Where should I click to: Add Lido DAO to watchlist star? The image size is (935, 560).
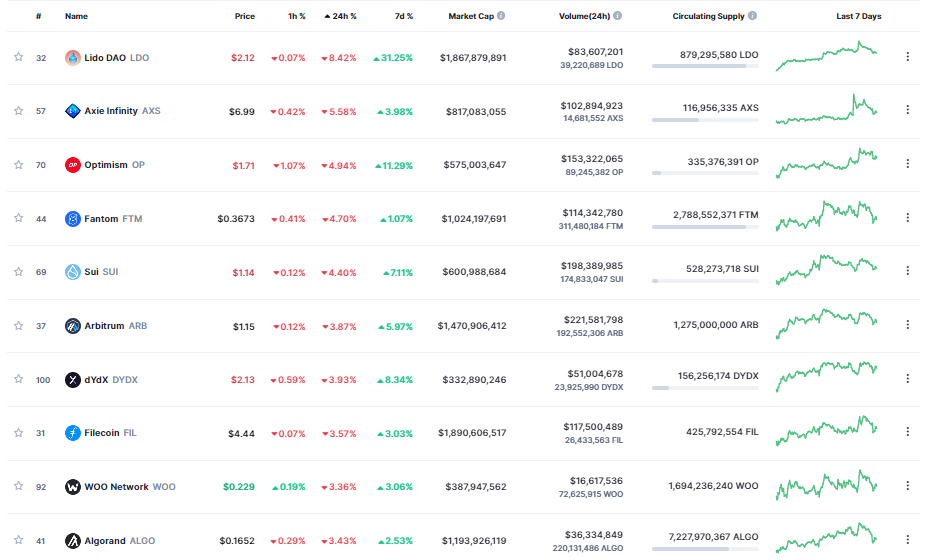[18, 58]
